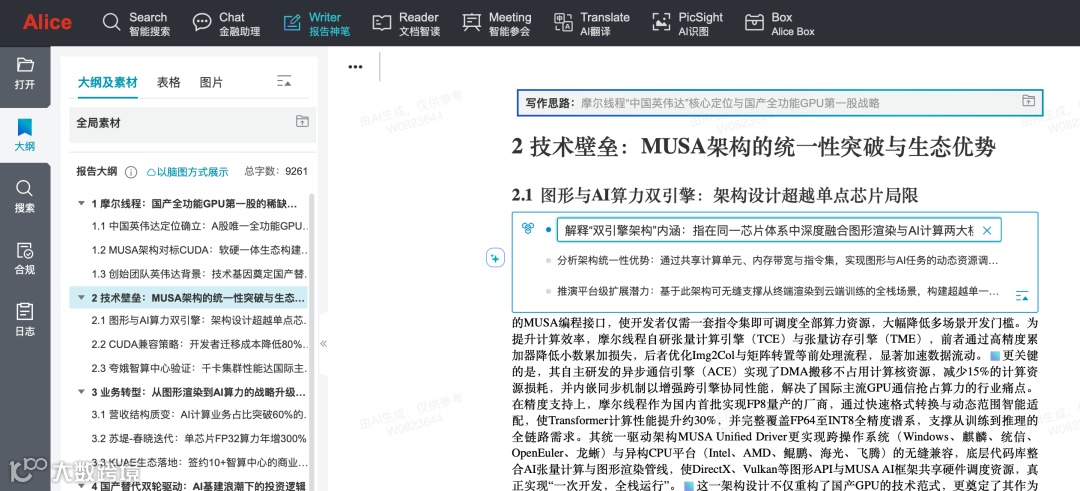Click the blue citation marker before 这一架构设计
Viewport: 1080px width, 491px height.
tap(688, 486)
